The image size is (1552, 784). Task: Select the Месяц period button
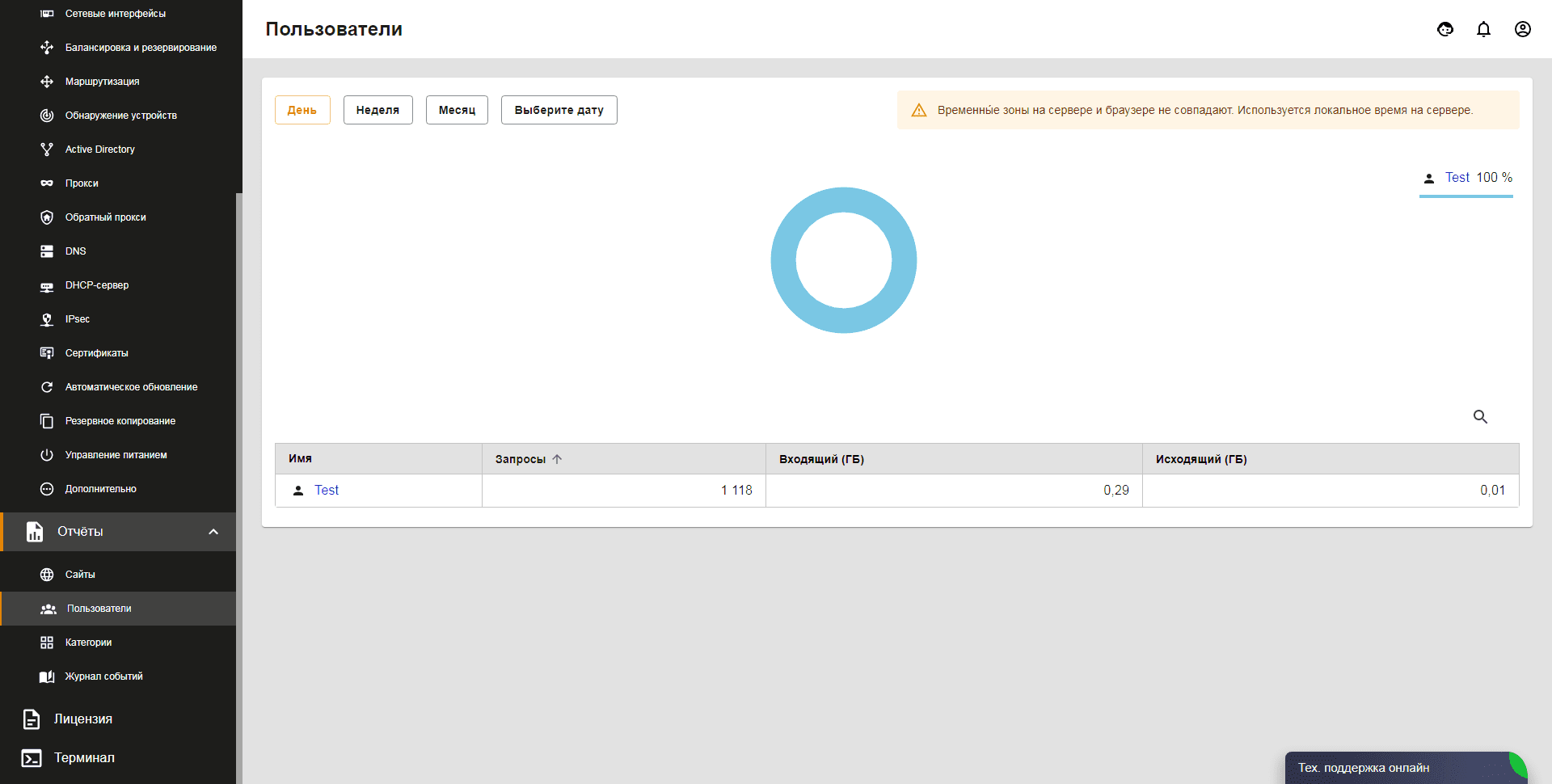(x=457, y=110)
